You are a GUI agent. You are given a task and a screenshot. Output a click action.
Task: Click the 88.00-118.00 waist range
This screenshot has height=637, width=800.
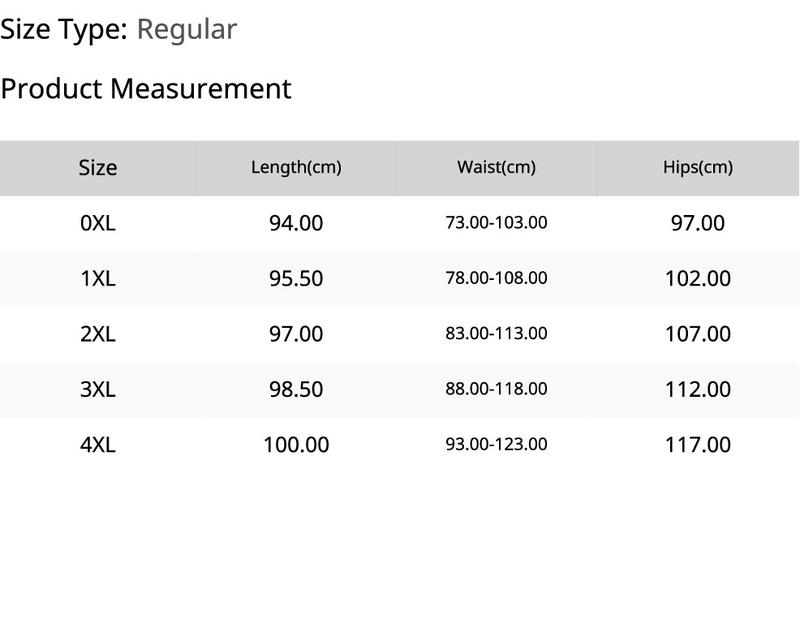point(496,389)
